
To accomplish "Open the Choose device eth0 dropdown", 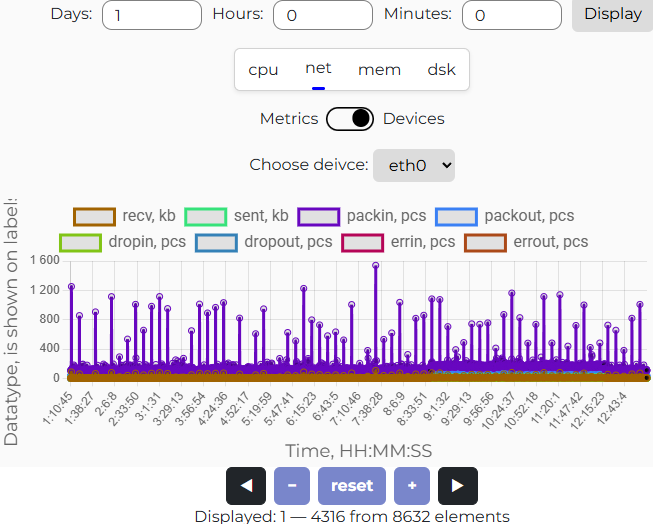I will click(x=414, y=165).
